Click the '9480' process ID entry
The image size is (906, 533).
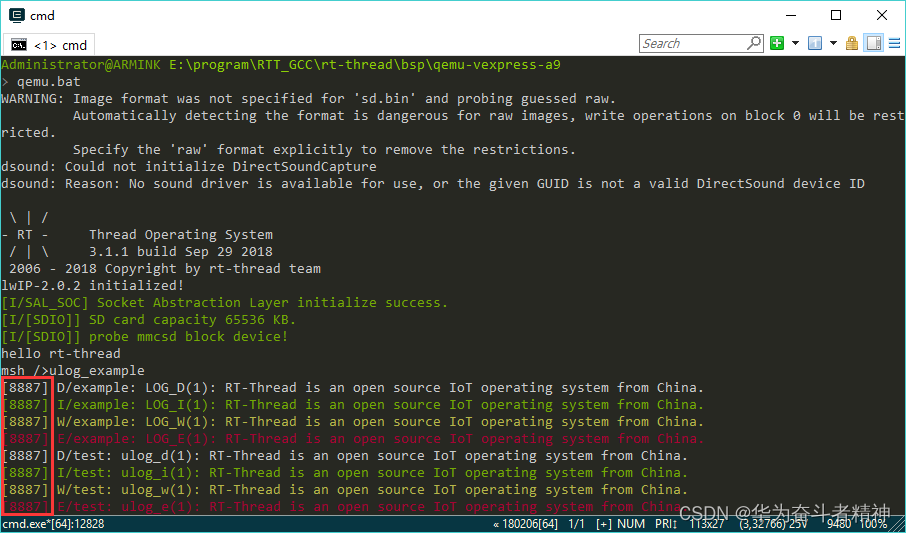point(838,524)
